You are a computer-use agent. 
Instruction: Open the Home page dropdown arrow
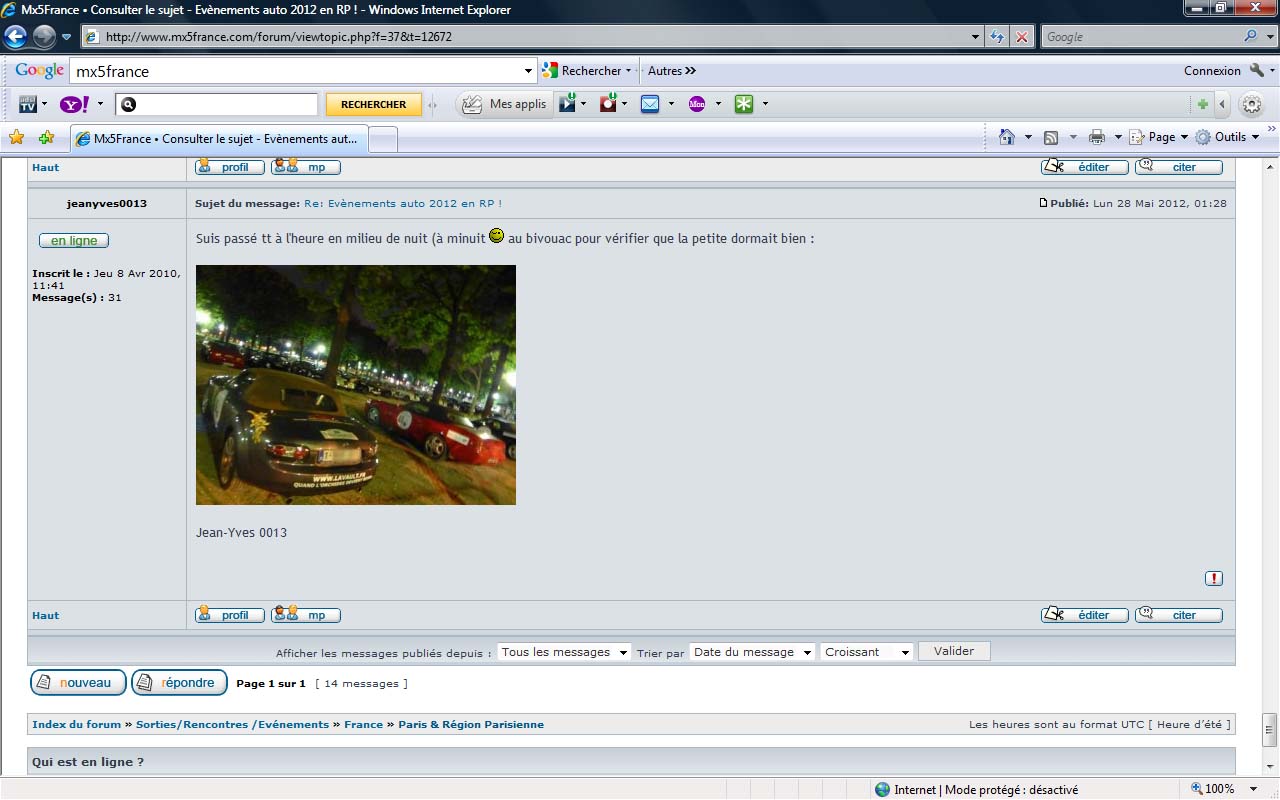1028,137
